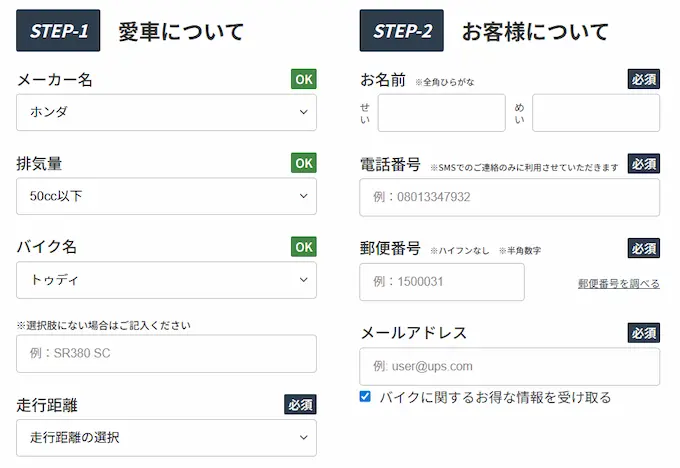Image resolution: width=680 pixels, height=468 pixels.
Task: Open the バイク名 dropdown showing トゥディ
Action: (x=166, y=280)
